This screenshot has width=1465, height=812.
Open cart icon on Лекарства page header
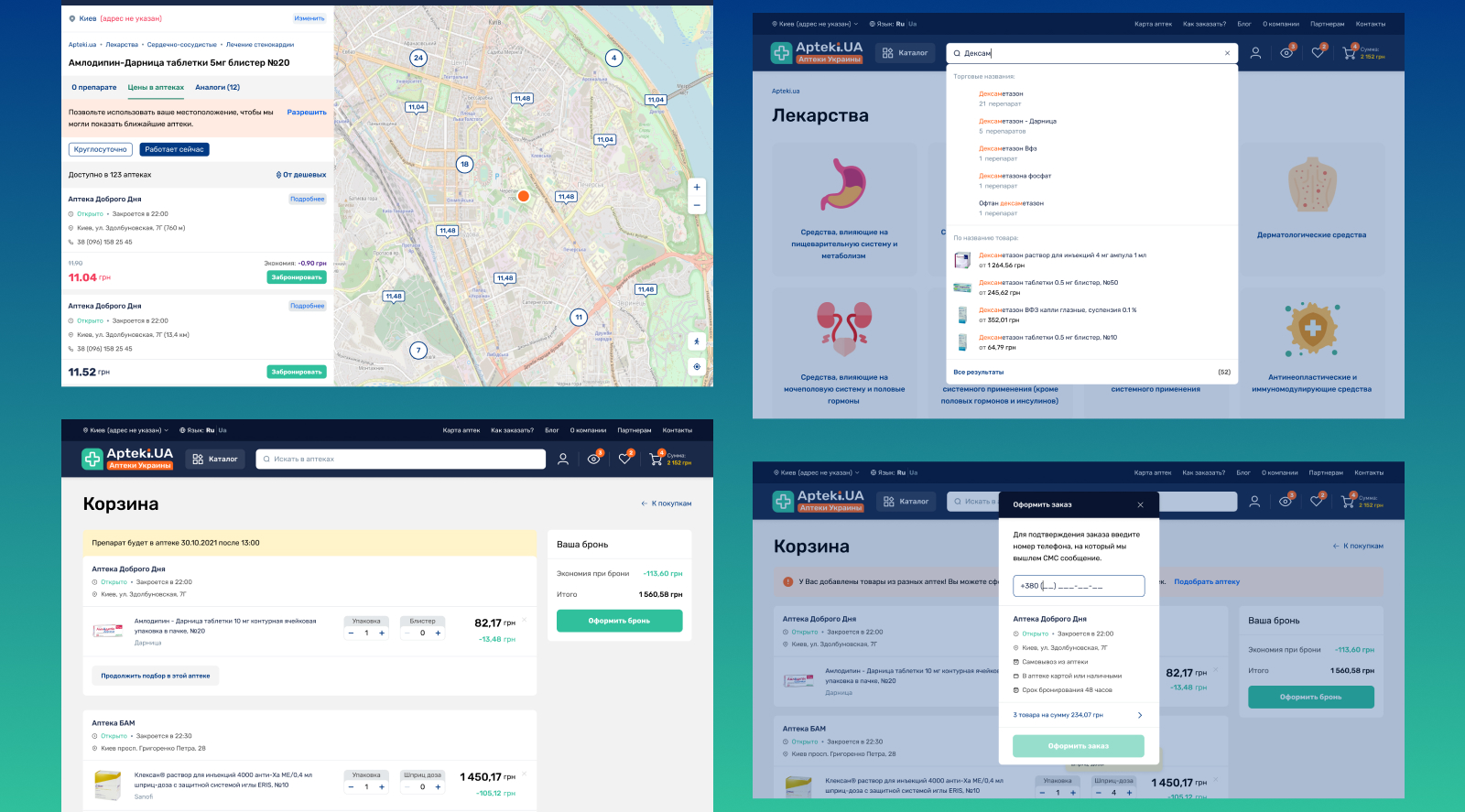click(1349, 52)
